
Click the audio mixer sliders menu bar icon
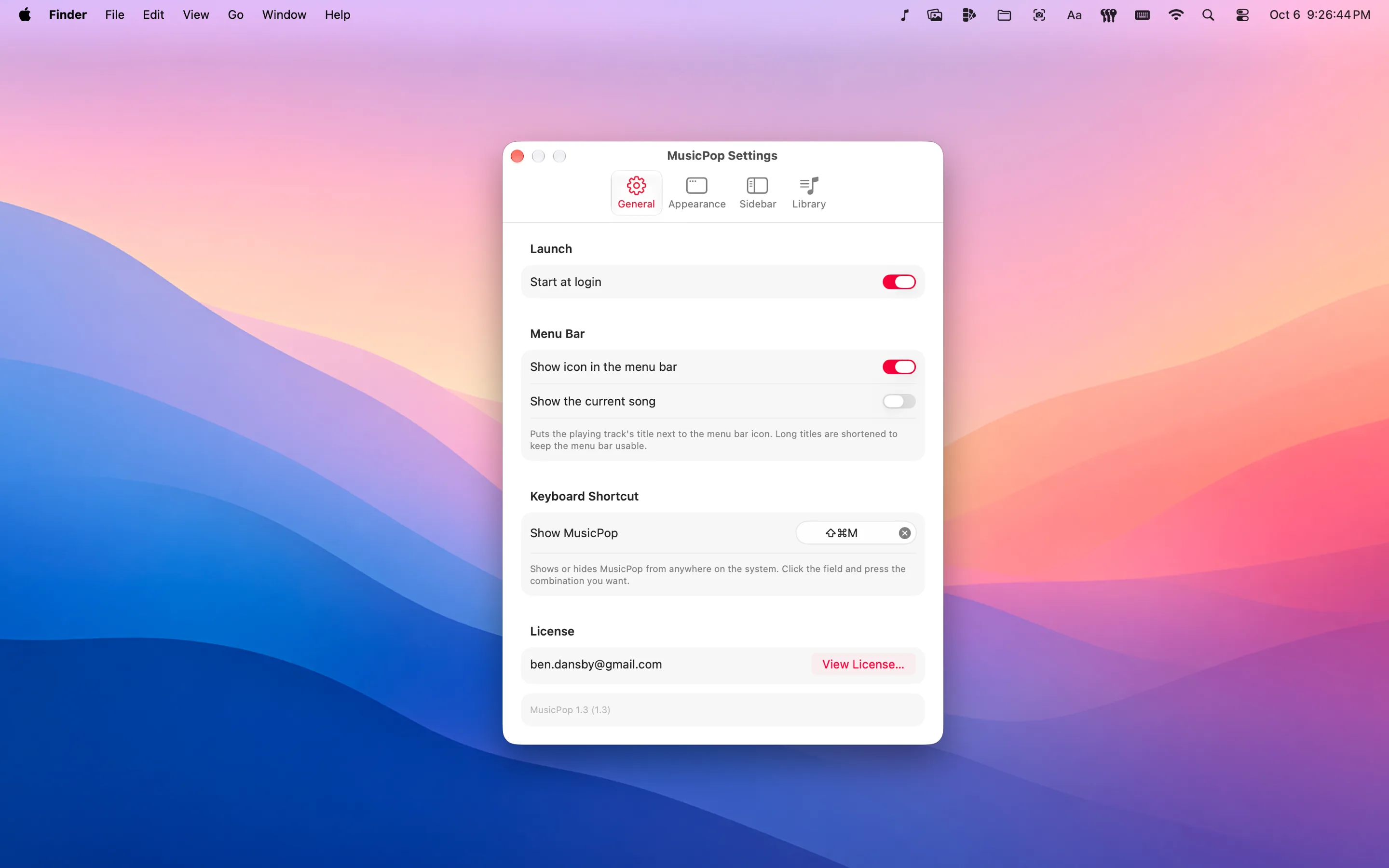click(x=1108, y=15)
